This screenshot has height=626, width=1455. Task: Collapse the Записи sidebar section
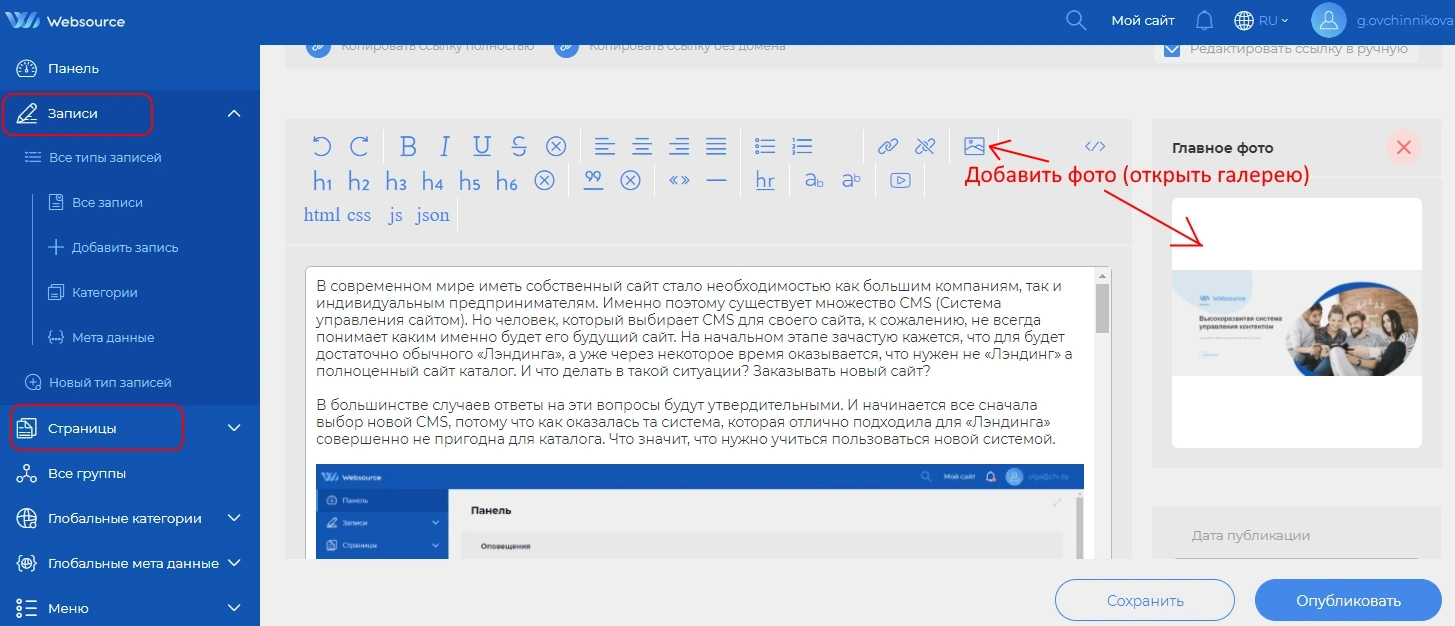(234, 114)
